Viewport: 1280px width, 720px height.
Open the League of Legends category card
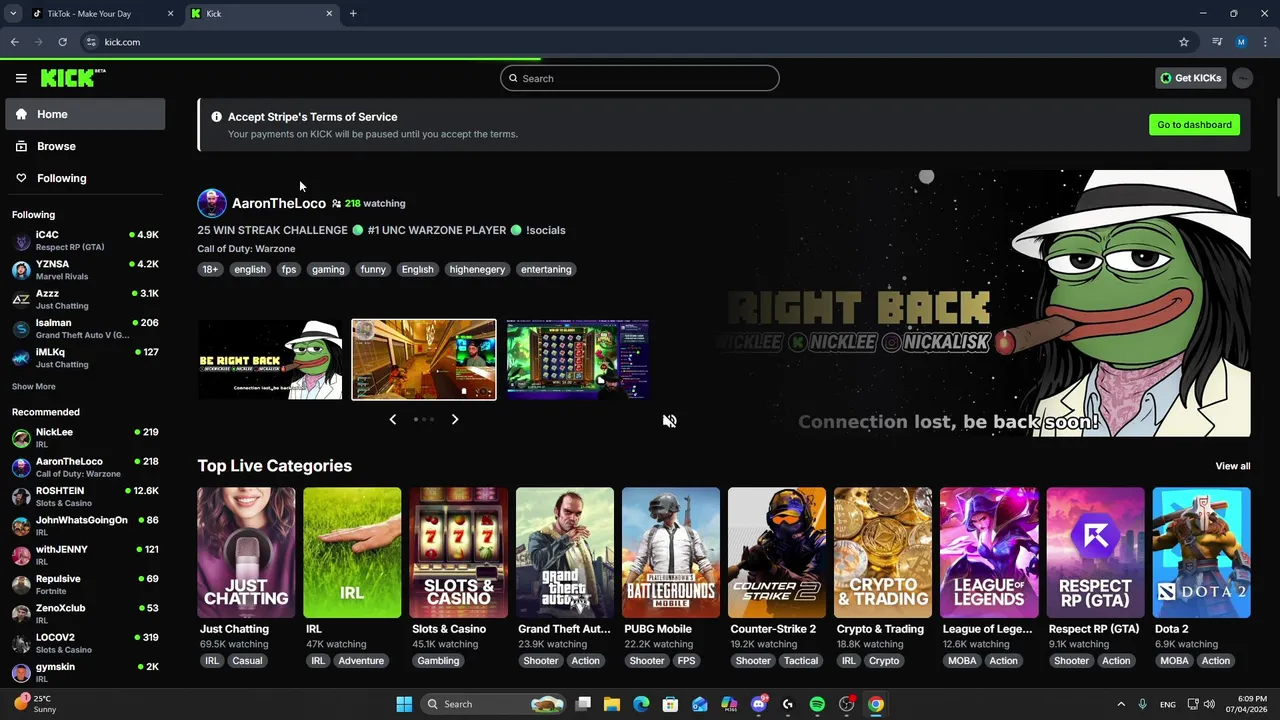point(989,553)
